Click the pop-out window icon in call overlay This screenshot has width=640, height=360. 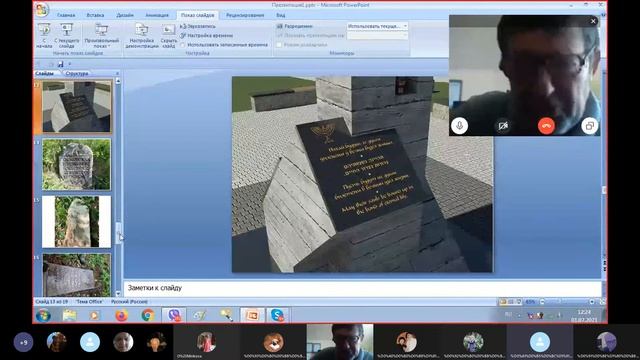point(589,126)
